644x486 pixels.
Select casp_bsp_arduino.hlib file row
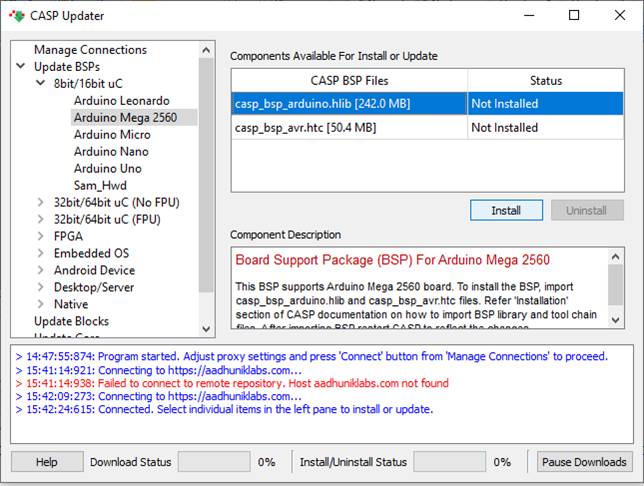(349, 104)
